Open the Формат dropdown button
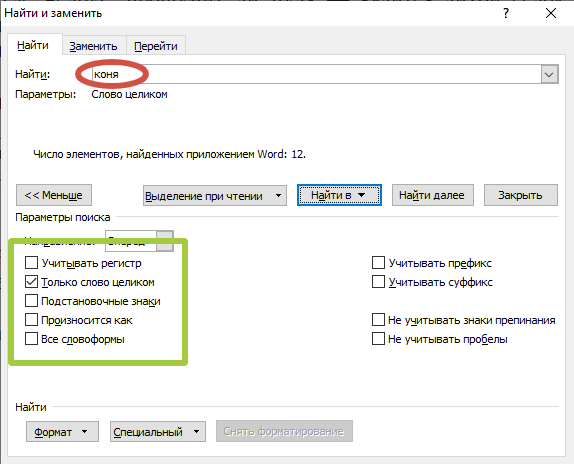574x464 pixels. point(62,432)
